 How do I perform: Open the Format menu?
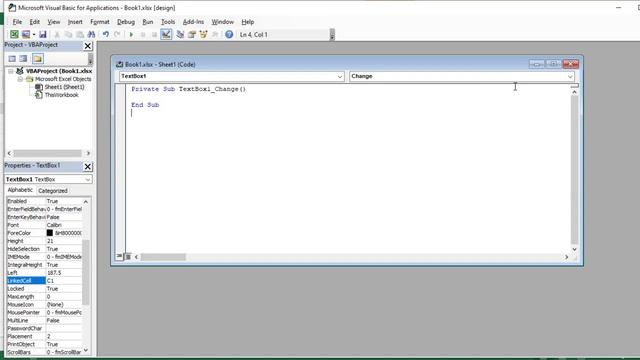point(100,22)
